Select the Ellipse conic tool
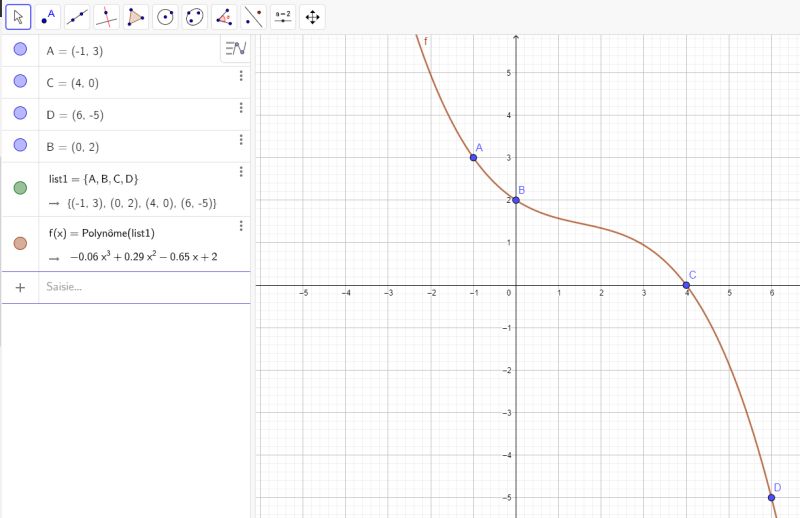Image resolution: width=800 pixels, height=518 pixels. point(194,17)
